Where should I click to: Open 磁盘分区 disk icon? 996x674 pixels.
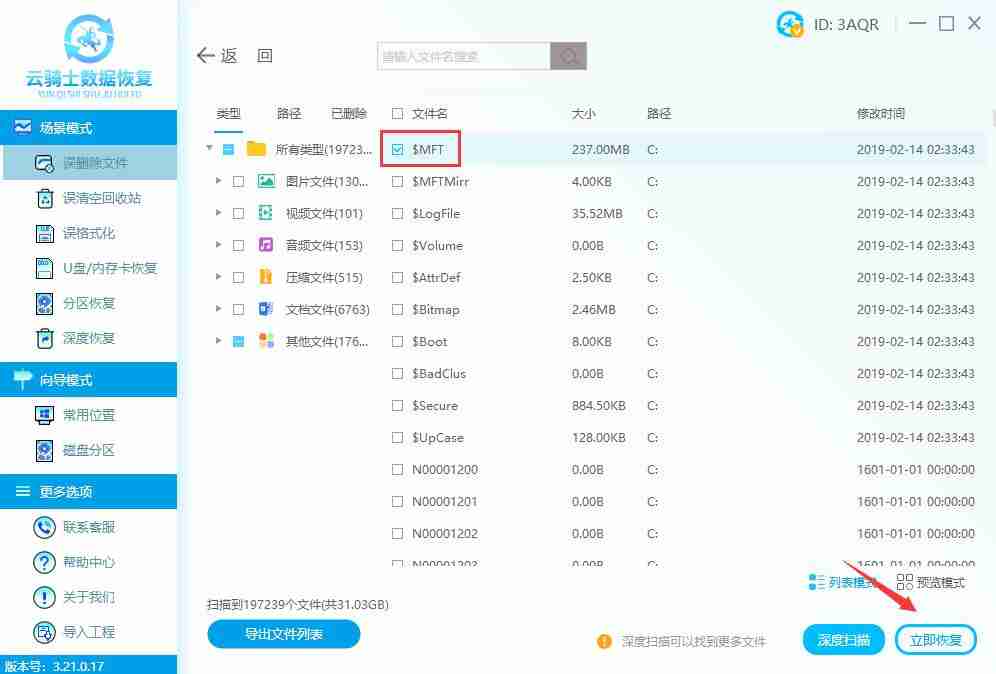[x=44, y=450]
